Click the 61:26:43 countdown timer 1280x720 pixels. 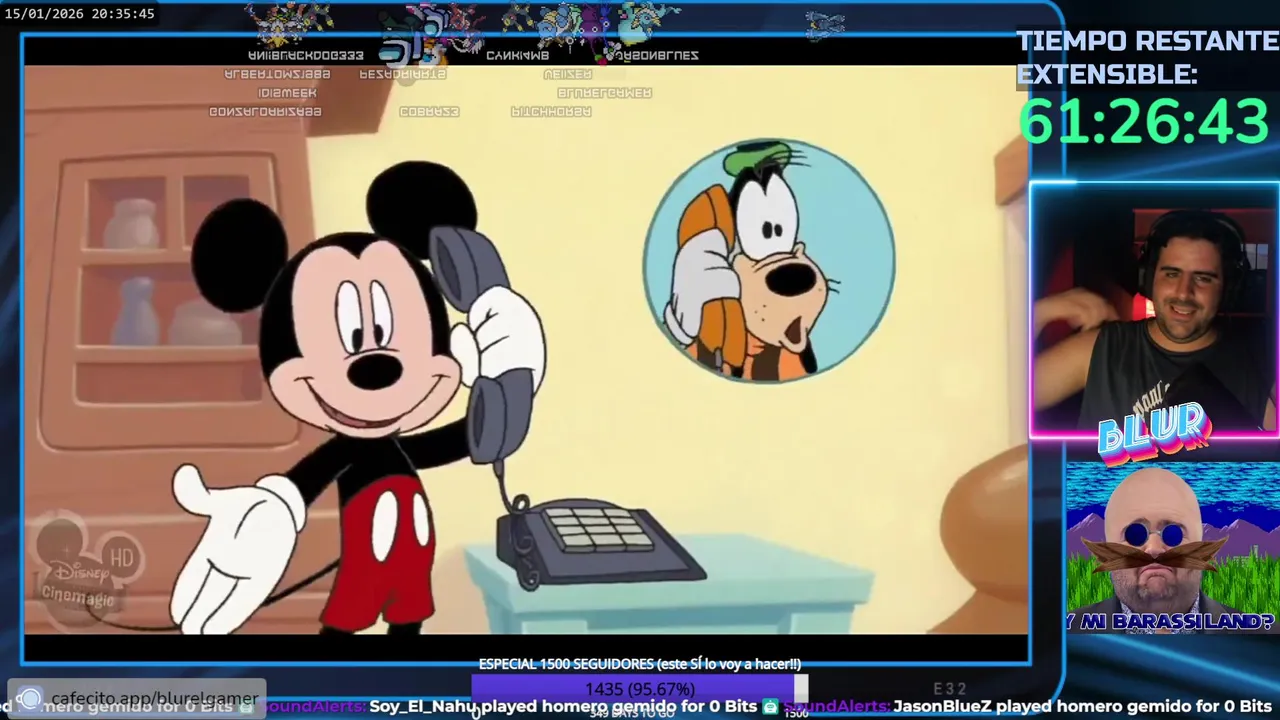pyautogui.click(x=1144, y=122)
